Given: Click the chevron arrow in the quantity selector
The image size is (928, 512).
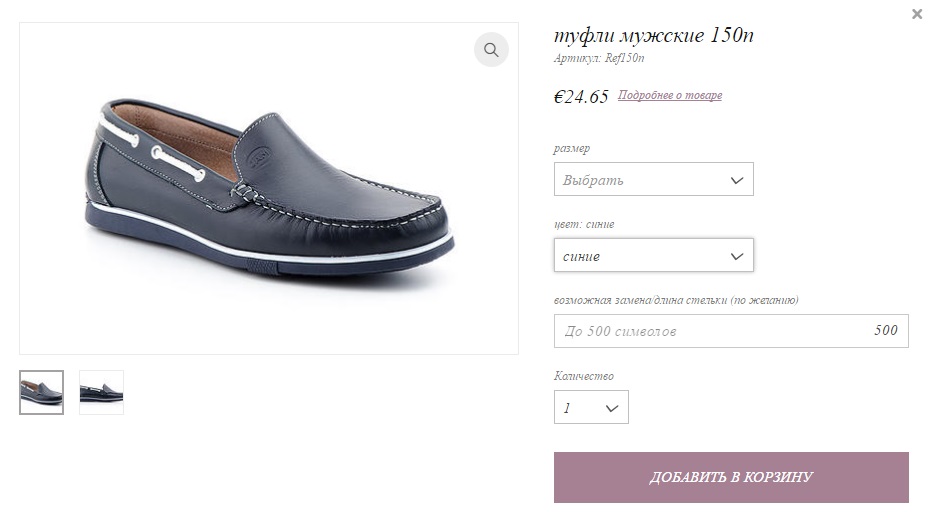Looking at the screenshot, I should (612, 408).
